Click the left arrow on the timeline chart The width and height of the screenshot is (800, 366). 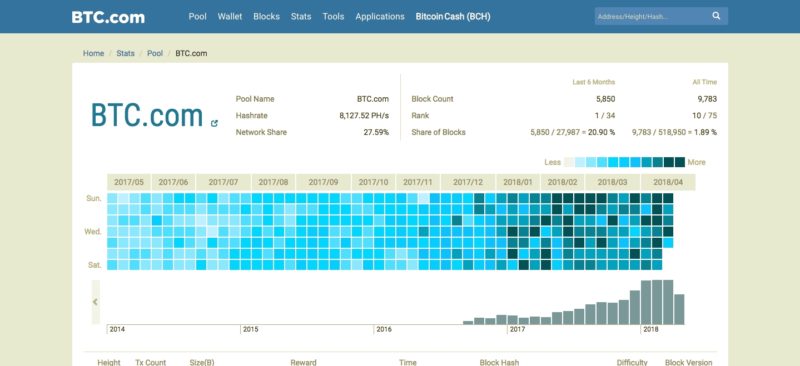pyautogui.click(x=95, y=302)
